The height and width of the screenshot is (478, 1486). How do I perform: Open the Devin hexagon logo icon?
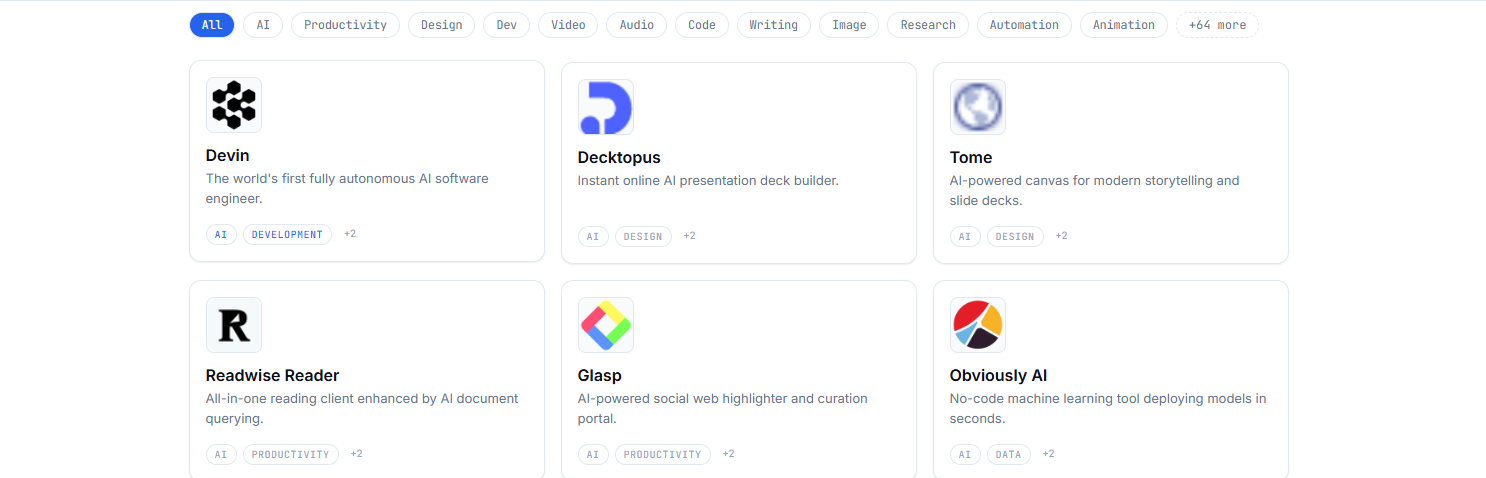click(x=234, y=105)
